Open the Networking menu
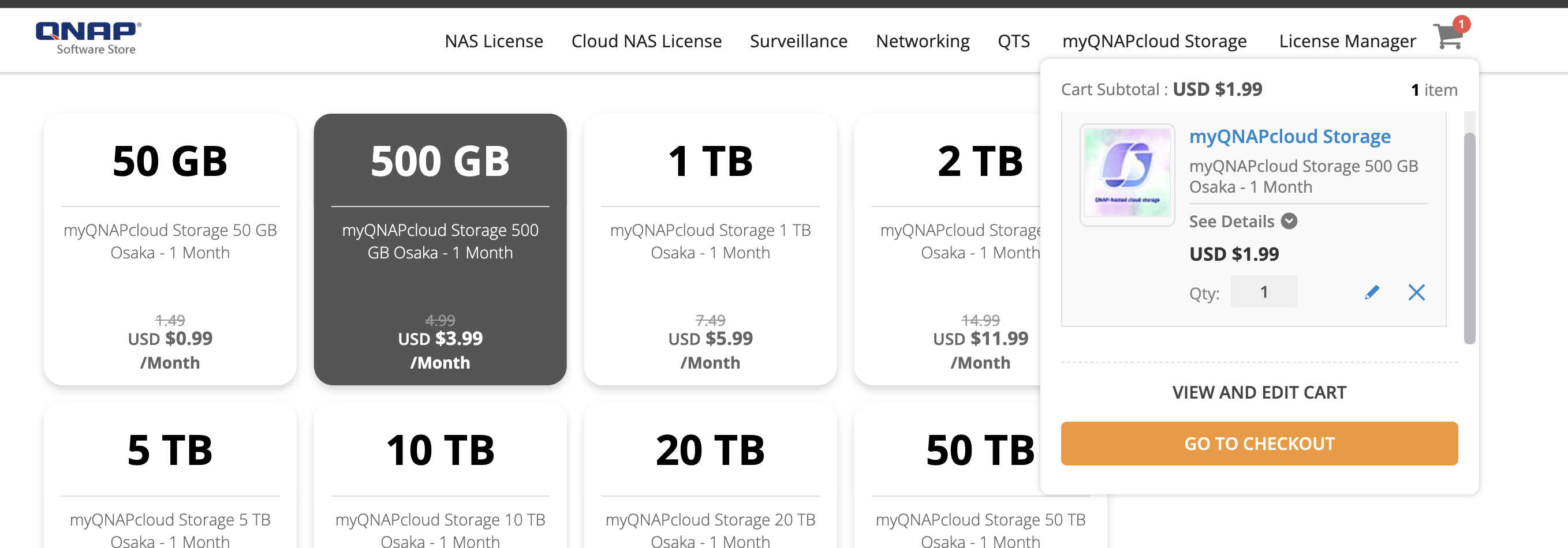The height and width of the screenshot is (548, 1568). pos(922,41)
